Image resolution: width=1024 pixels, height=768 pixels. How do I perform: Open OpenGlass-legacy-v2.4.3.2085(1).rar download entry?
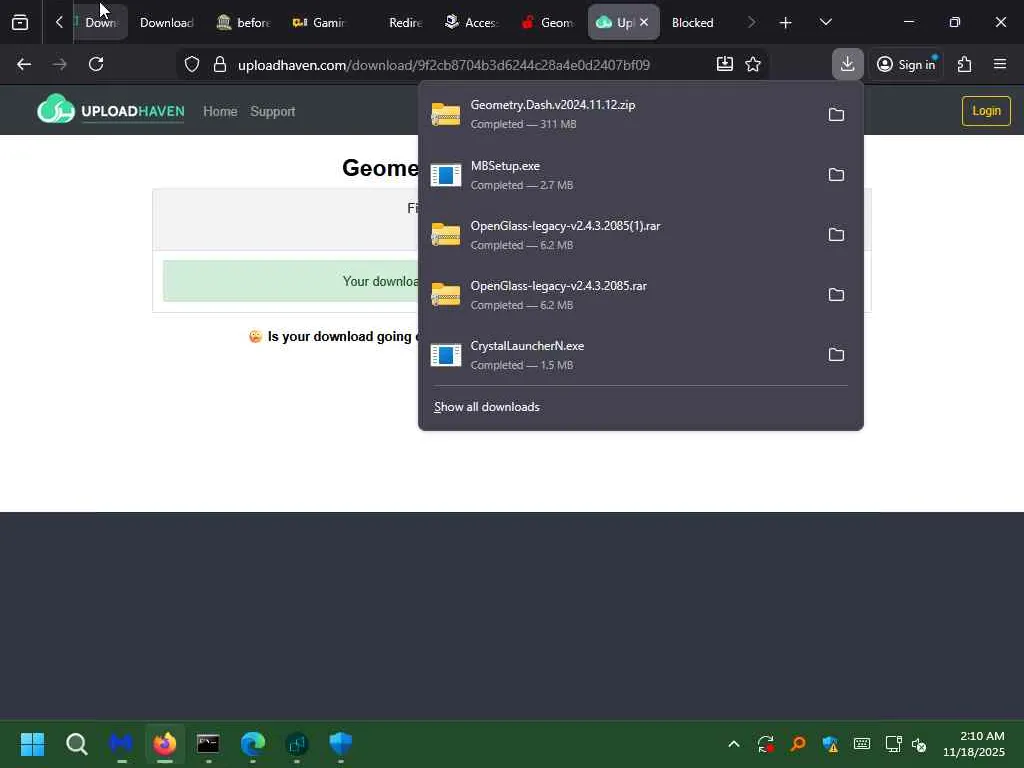620,234
